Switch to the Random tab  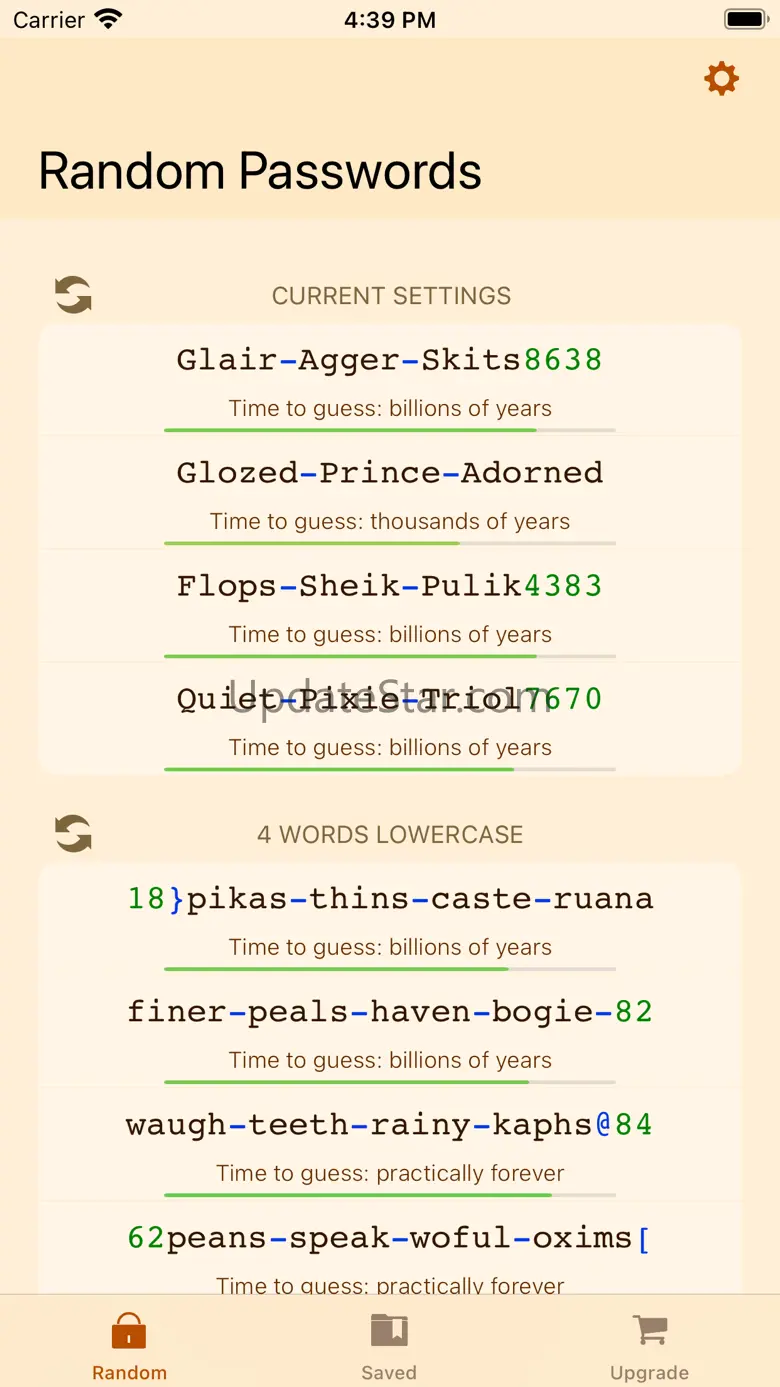pyautogui.click(x=129, y=1348)
